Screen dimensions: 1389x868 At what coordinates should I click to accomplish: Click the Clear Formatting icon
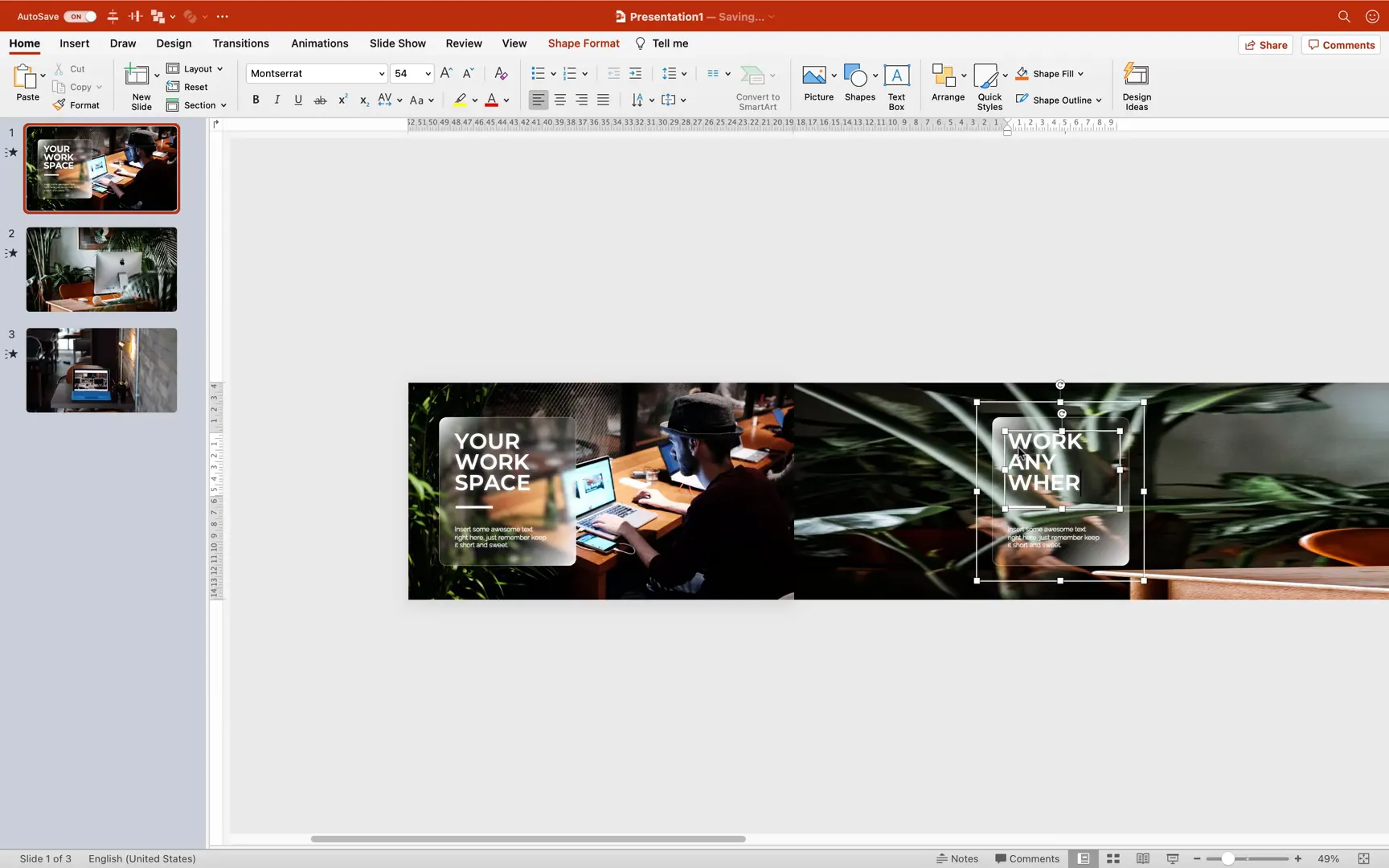tap(501, 73)
